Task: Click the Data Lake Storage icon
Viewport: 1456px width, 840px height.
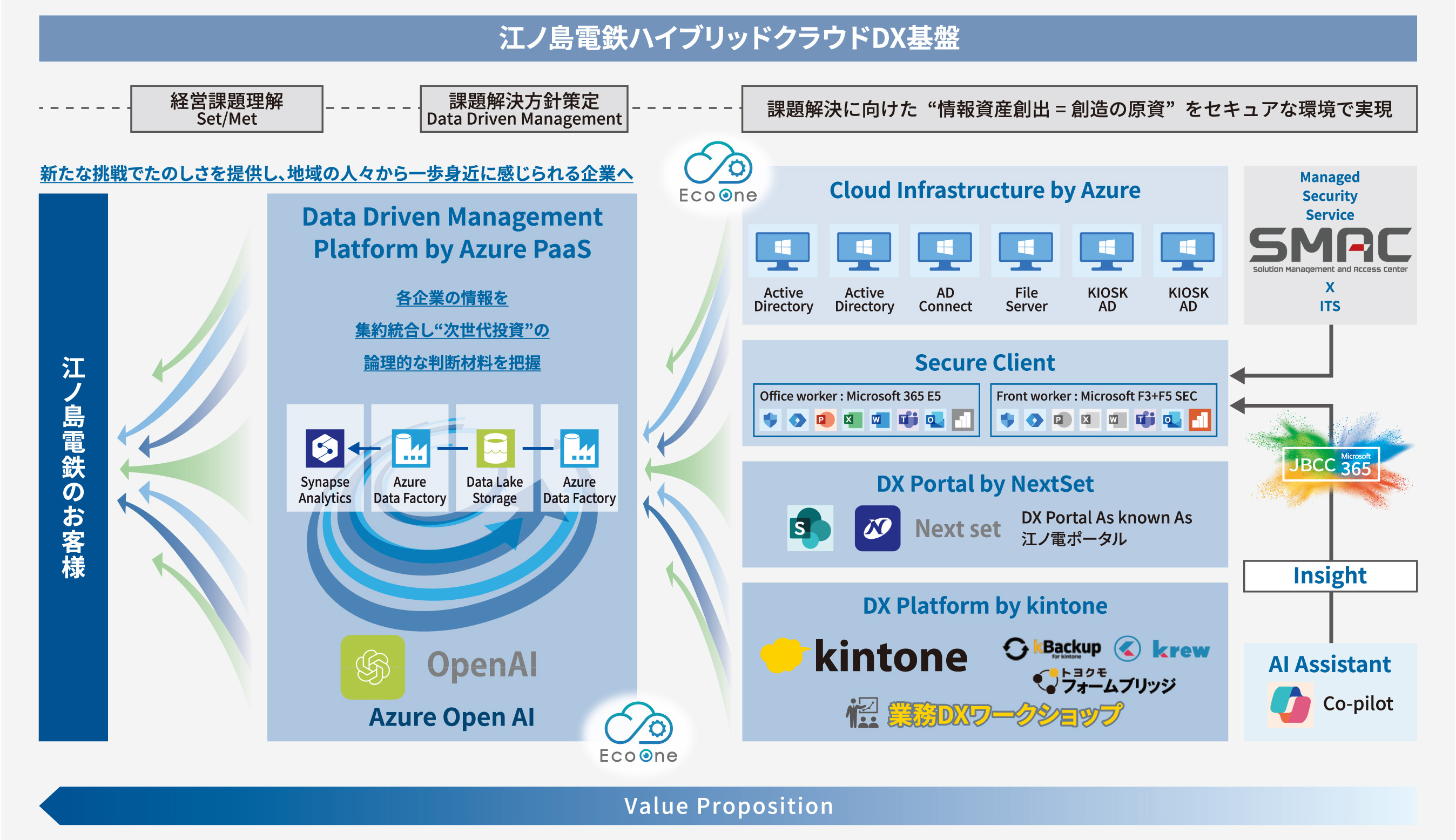Action: pos(495,448)
